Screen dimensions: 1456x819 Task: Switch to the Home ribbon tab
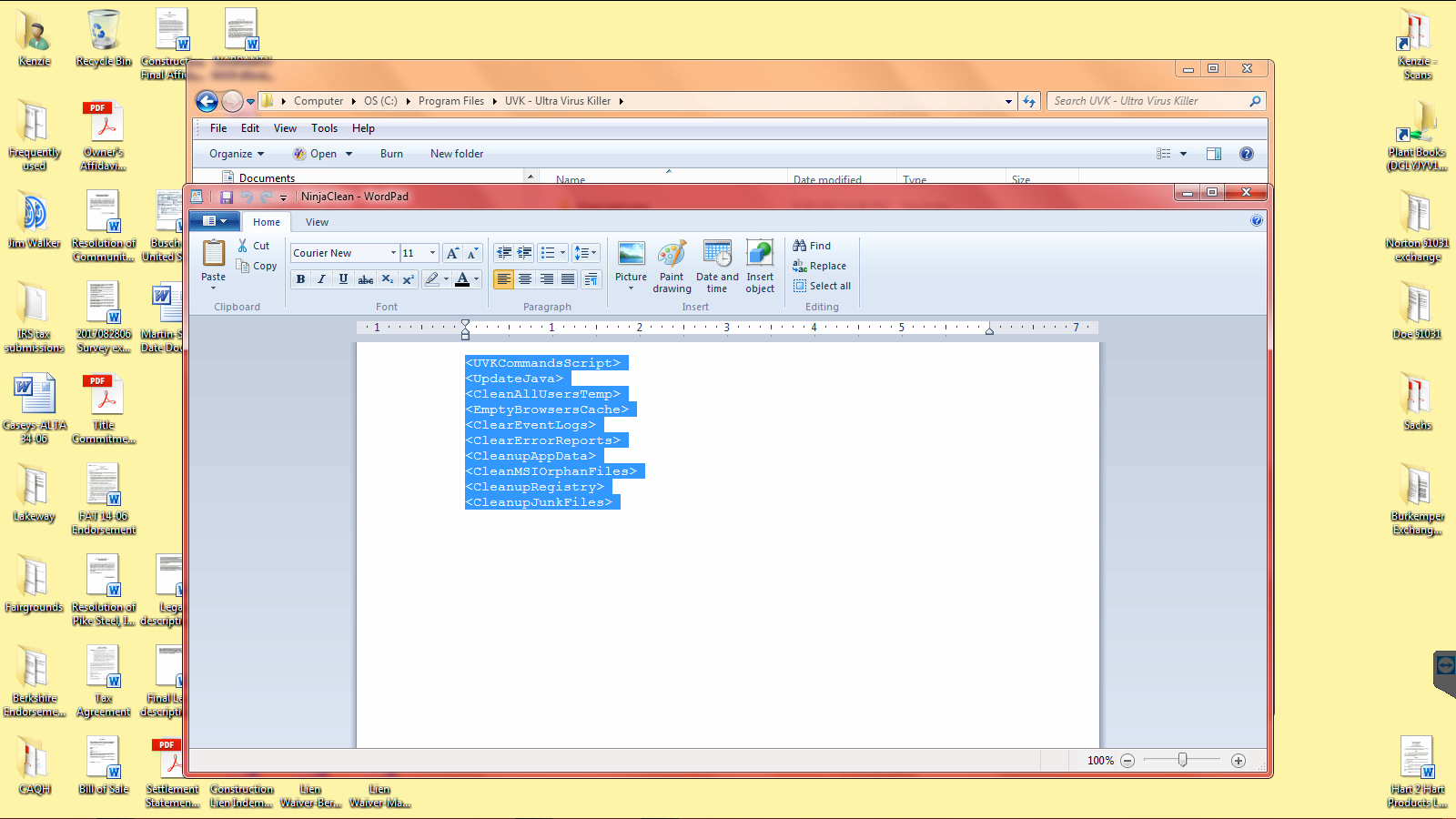pos(267,222)
